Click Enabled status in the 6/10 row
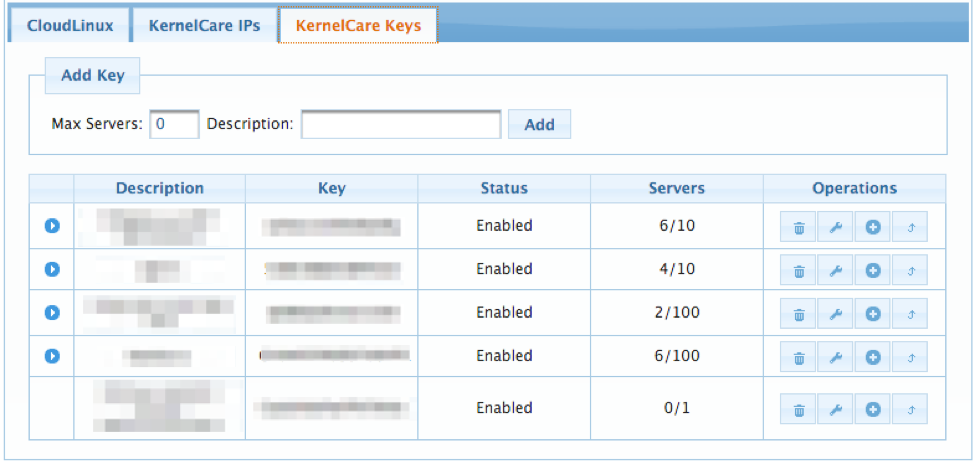 pyautogui.click(x=504, y=226)
